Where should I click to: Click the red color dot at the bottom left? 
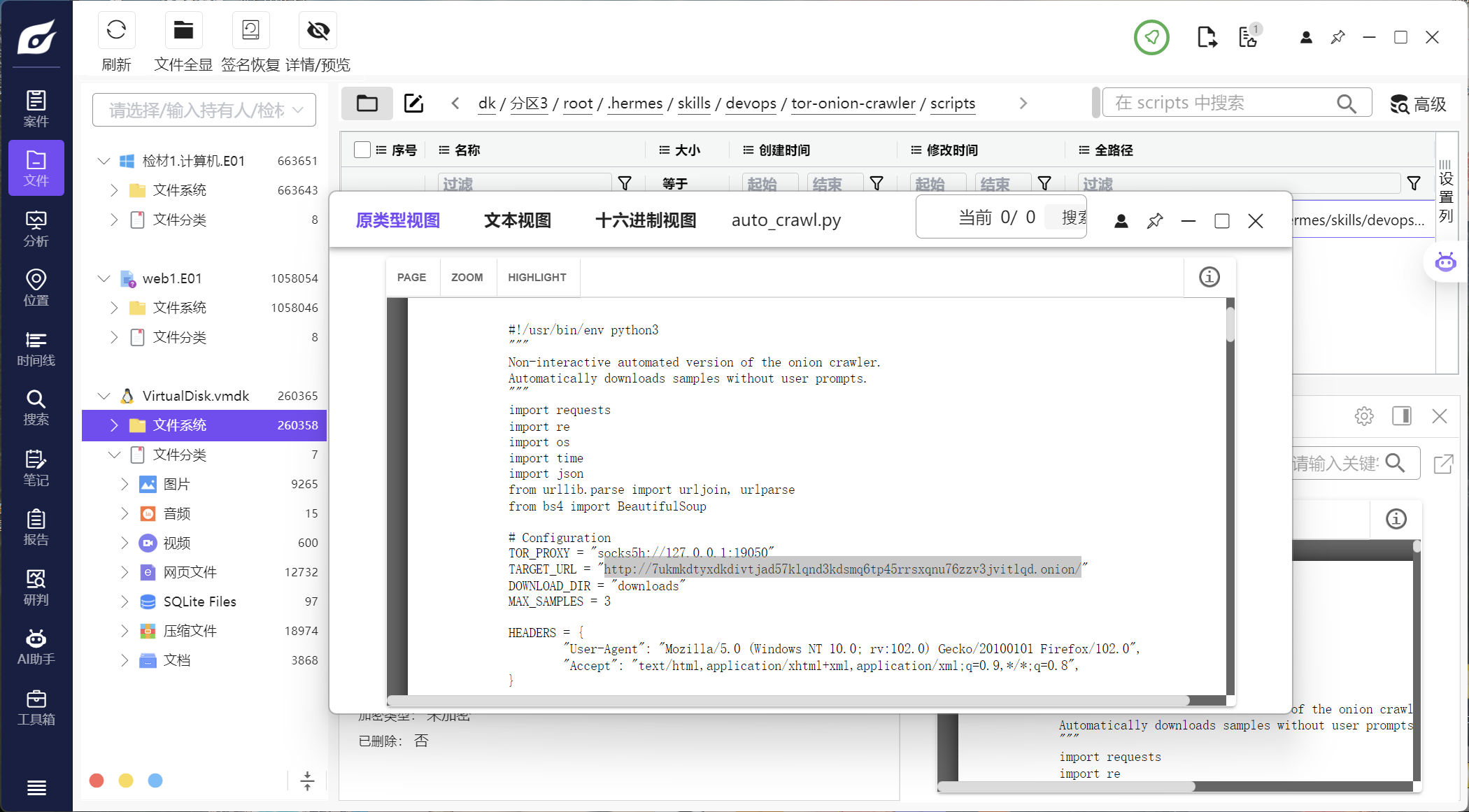tap(97, 781)
